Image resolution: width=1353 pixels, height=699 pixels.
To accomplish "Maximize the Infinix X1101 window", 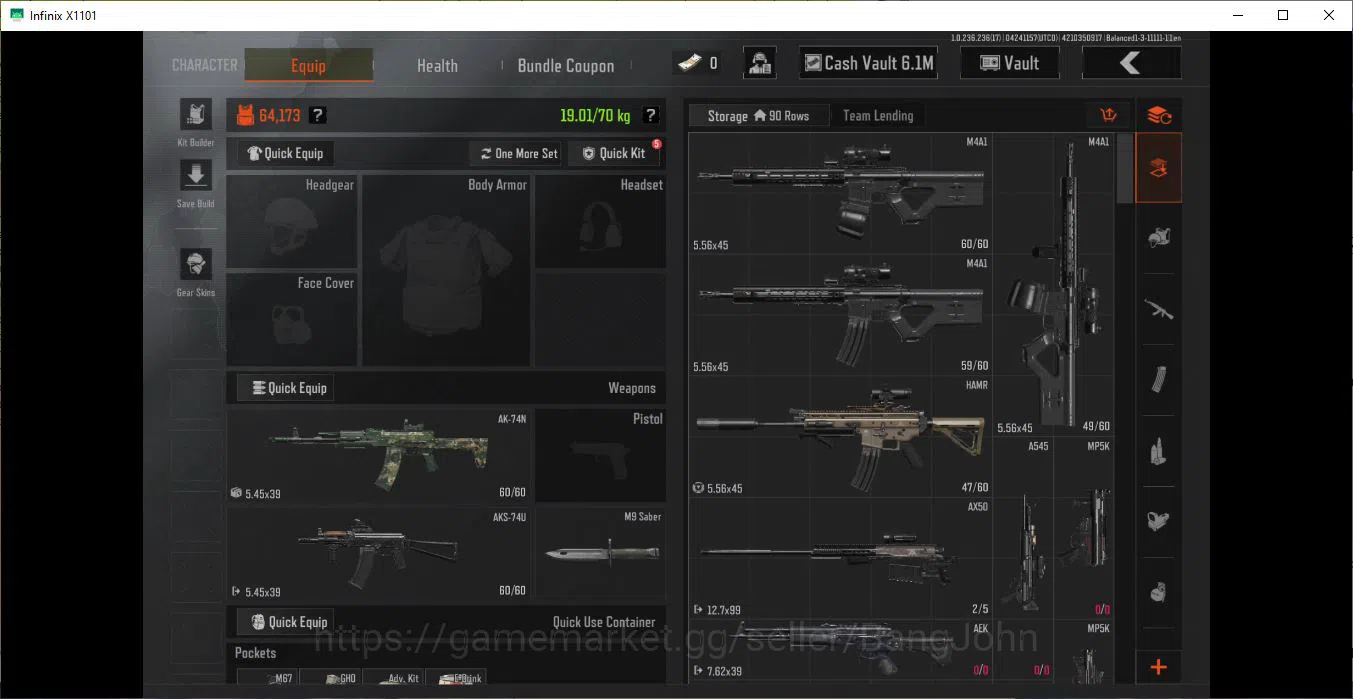I will pyautogui.click(x=1283, y=15).
